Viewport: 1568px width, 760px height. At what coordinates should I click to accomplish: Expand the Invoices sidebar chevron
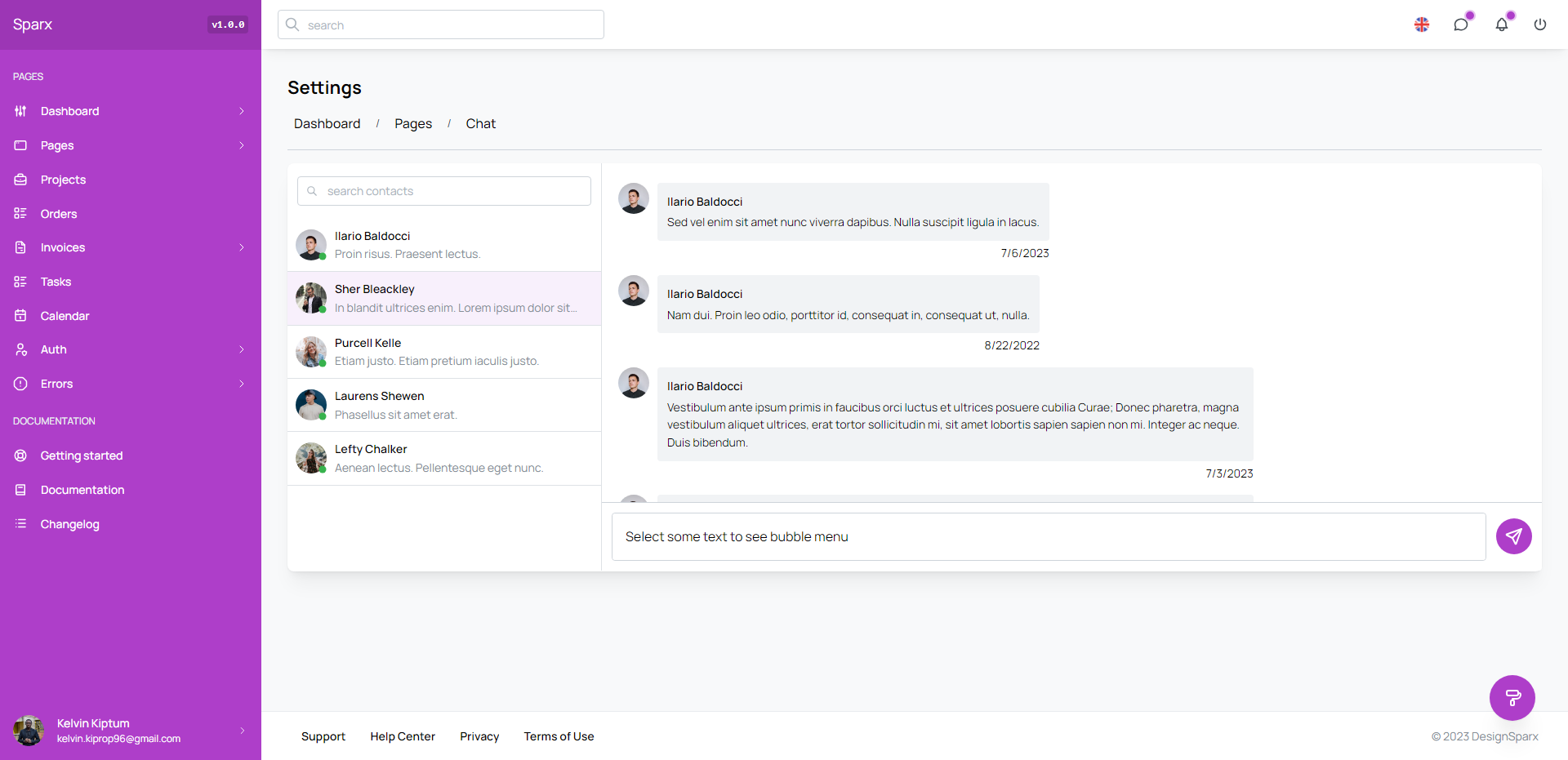242,247
